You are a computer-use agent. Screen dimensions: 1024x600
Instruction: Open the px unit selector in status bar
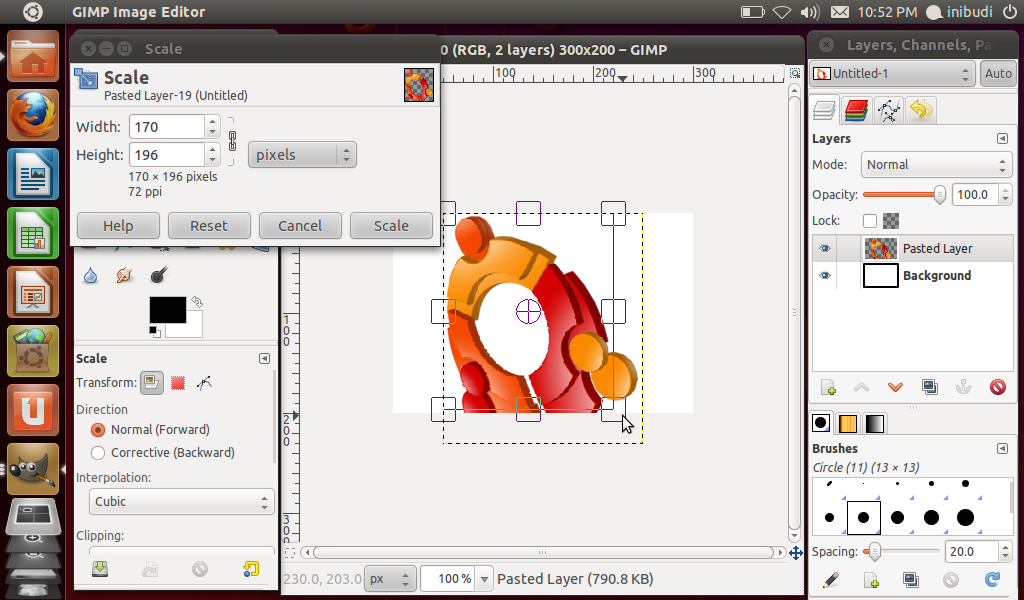389,578
